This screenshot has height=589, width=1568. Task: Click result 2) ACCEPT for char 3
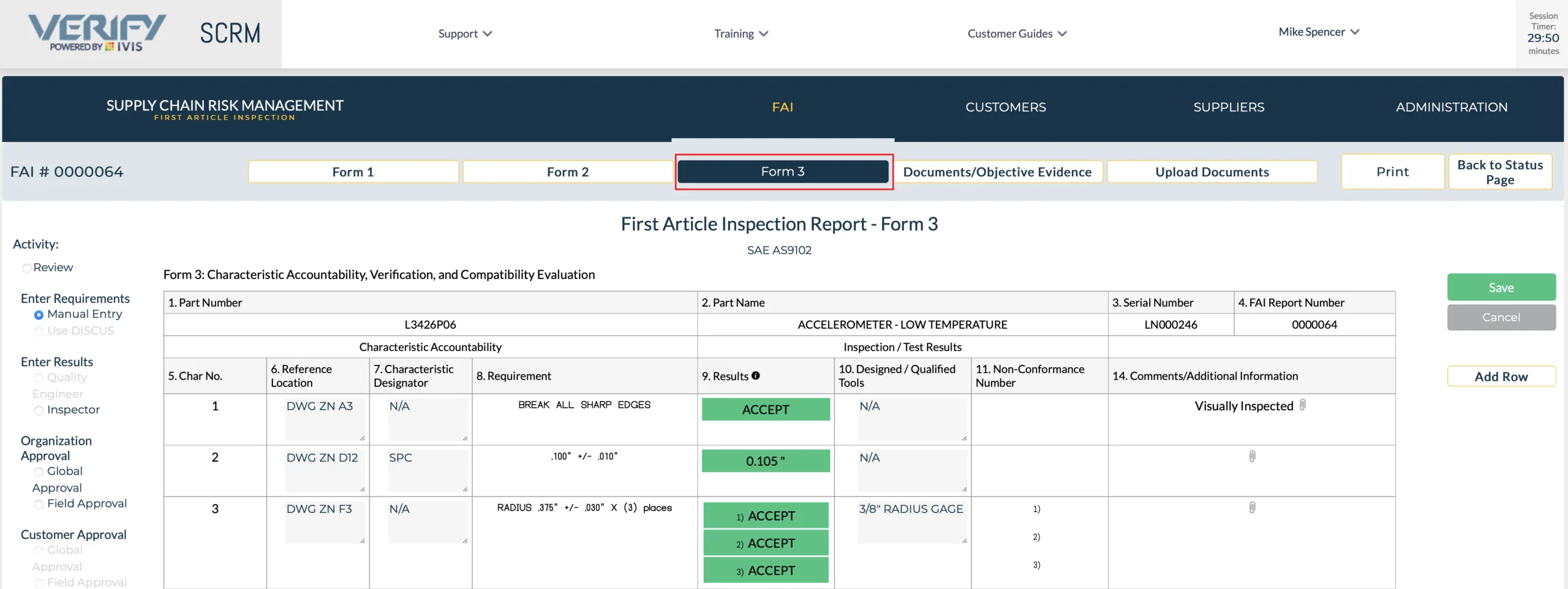(766, 543)
